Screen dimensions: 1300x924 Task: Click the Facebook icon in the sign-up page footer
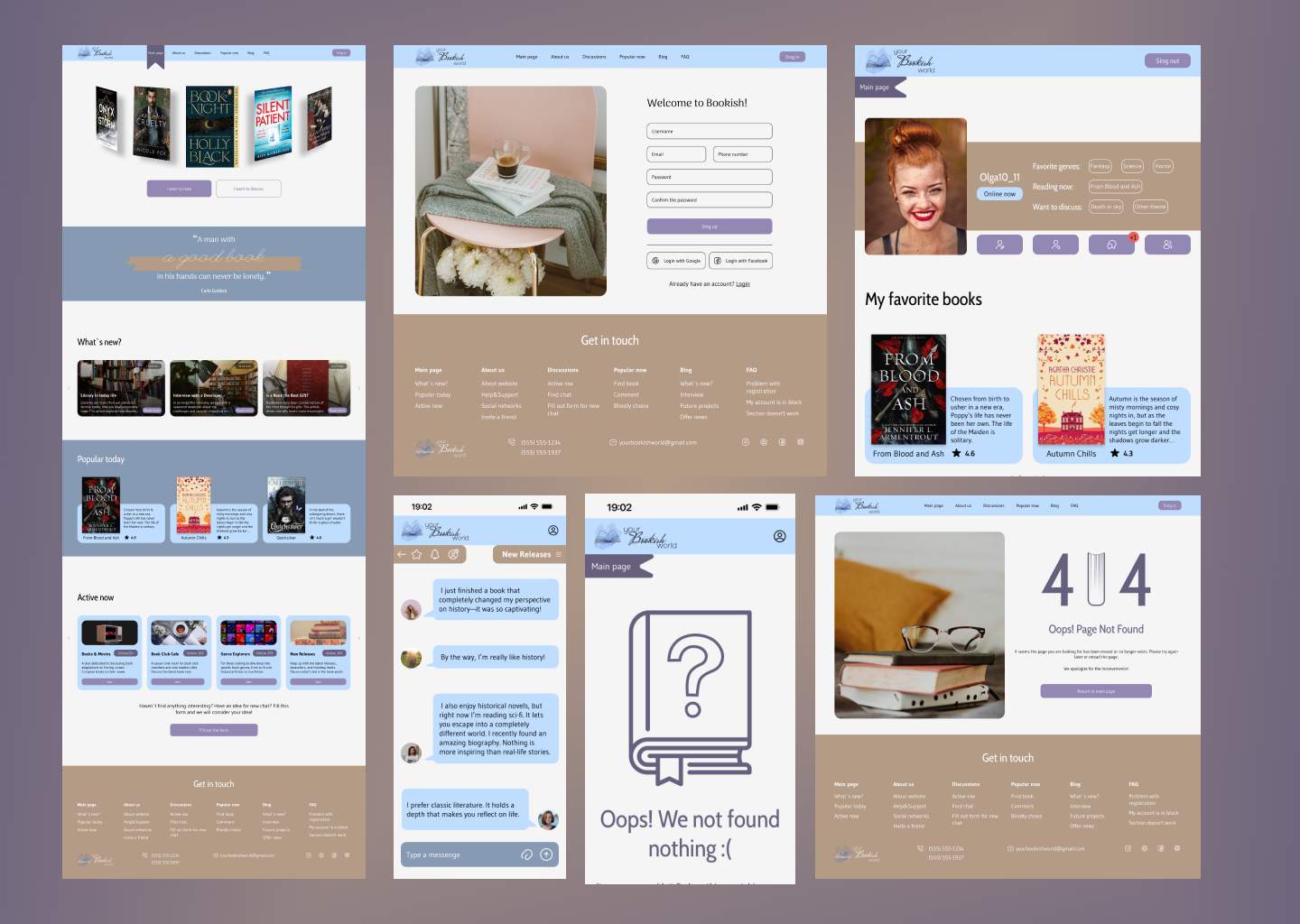tap(782, 442)
